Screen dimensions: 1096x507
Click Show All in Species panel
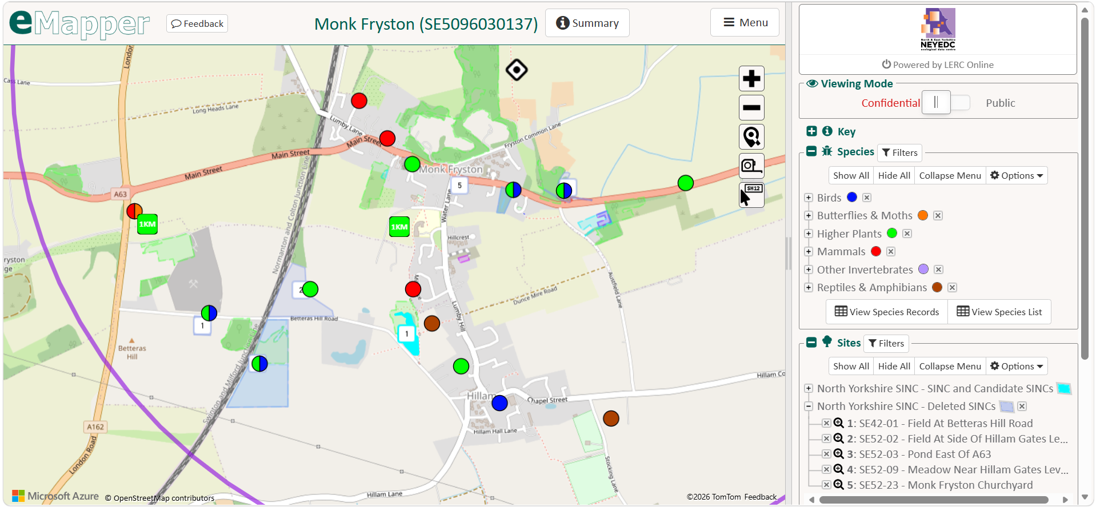point(851,176)
